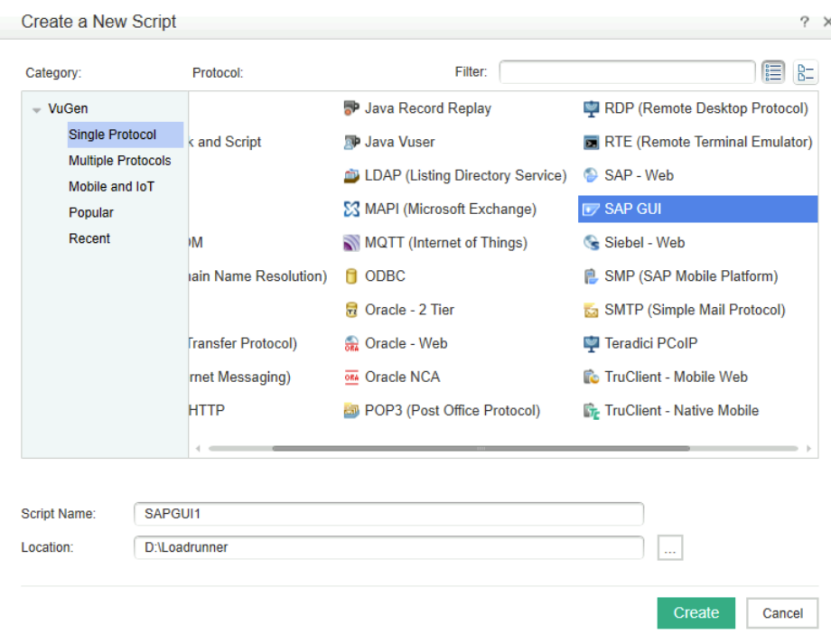
Task: Select the Siebel - Web label
Action: pos(644,243)
